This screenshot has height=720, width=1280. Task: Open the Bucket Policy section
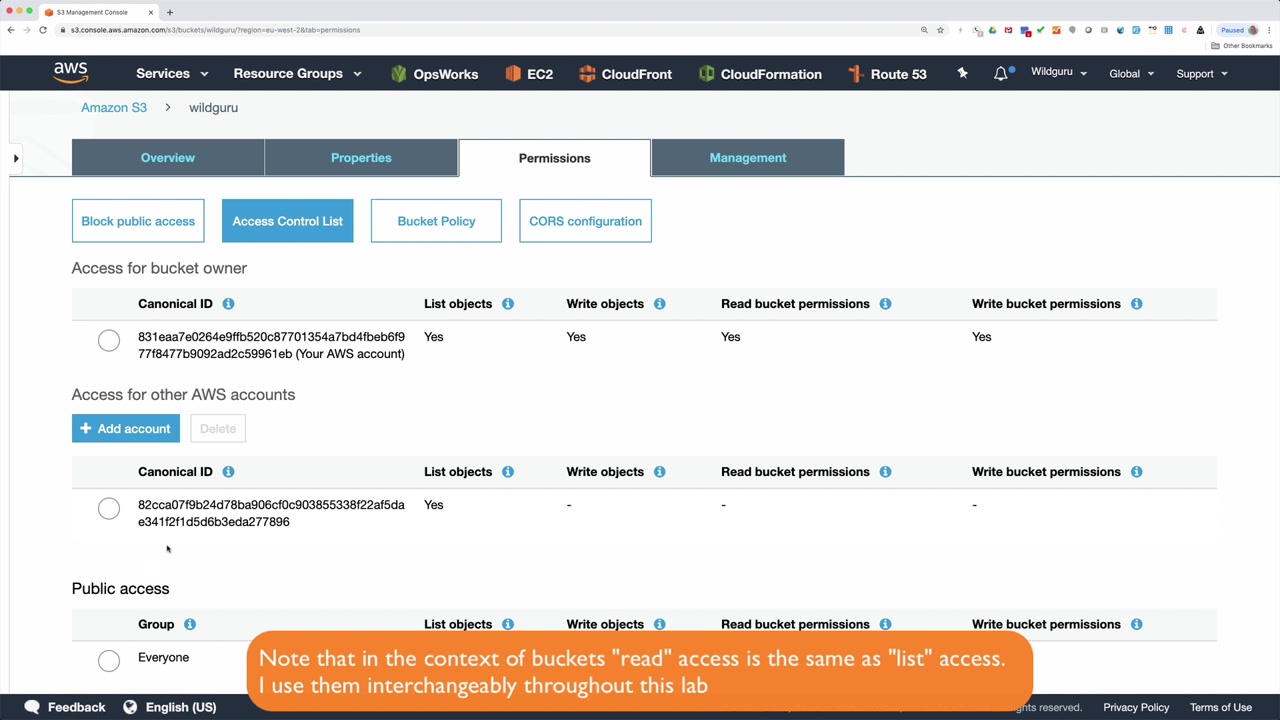(x=436, y=221)
